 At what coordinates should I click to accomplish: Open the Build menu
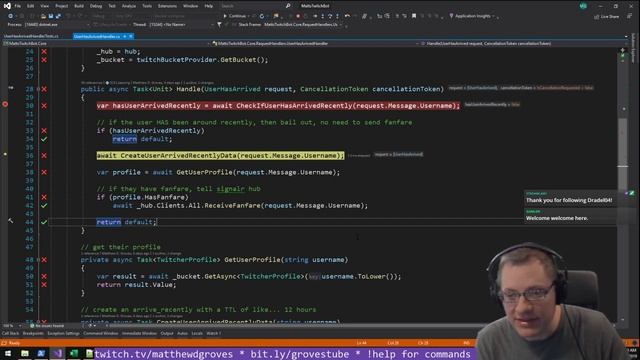click(79, 6)
